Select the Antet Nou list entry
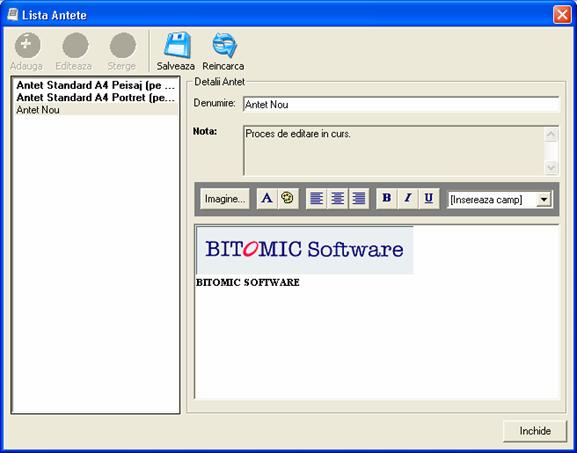Viewport: 577px width, 453px height. (x=95, y=110)
